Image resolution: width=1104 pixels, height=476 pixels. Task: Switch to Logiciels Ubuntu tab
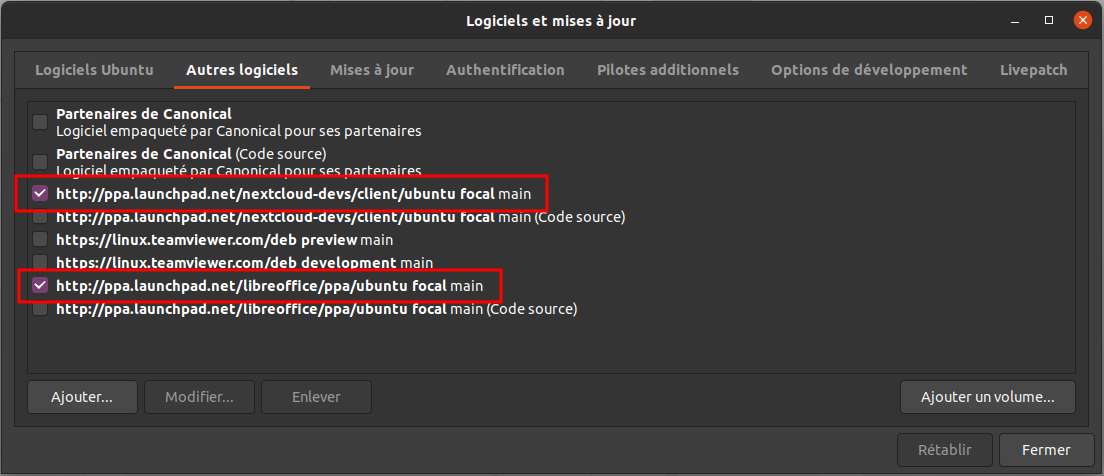(94, 70)
